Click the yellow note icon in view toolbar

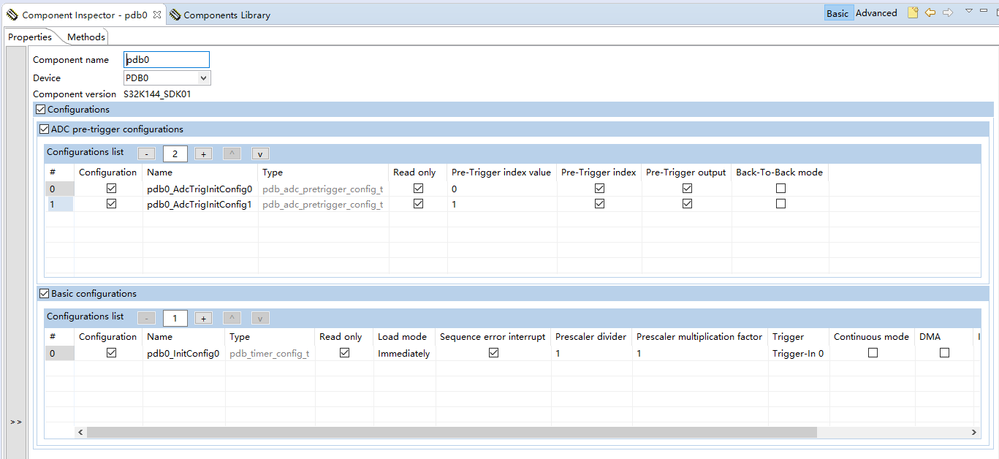[913, 13]
